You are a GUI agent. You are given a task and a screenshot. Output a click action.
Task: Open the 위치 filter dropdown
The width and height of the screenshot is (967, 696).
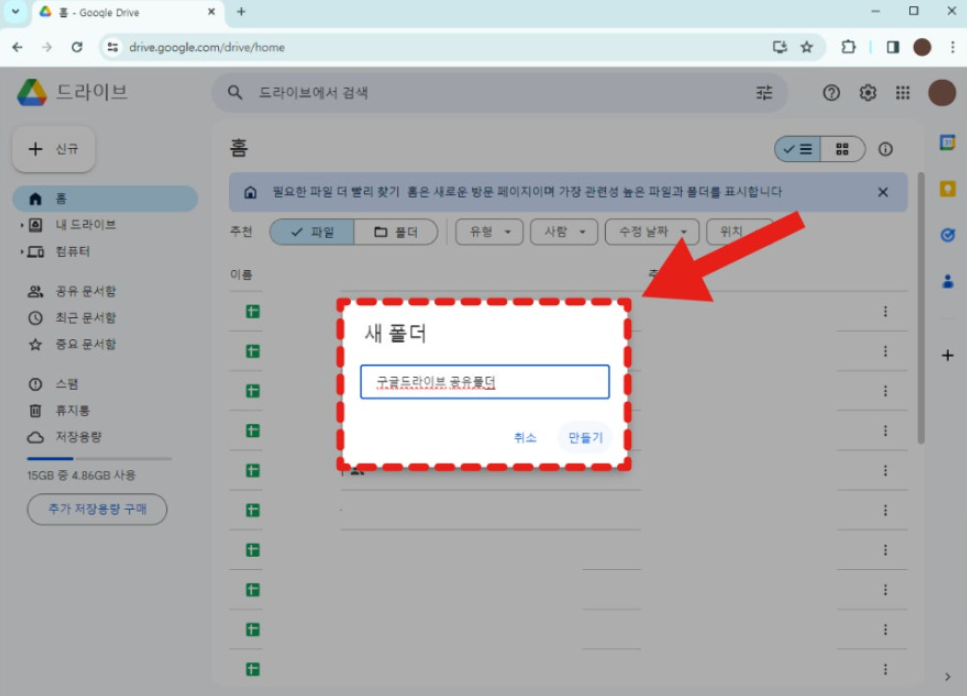pyautogui.click(x=739, y=232)
